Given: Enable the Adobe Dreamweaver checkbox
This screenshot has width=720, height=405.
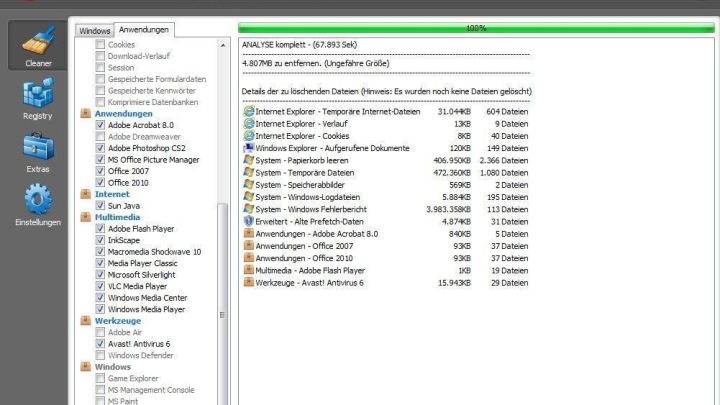Looking at the screenshot, I should [x=100, y=136].
